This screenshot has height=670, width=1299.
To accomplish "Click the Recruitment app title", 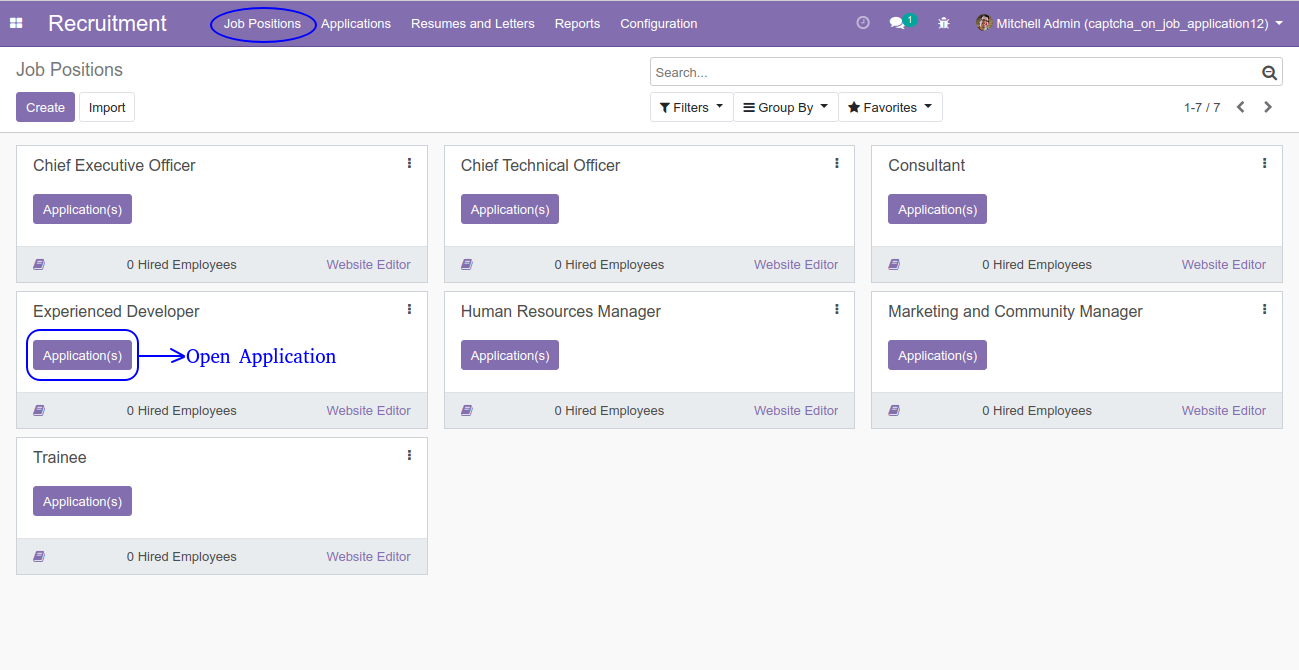I will (108, 23).
